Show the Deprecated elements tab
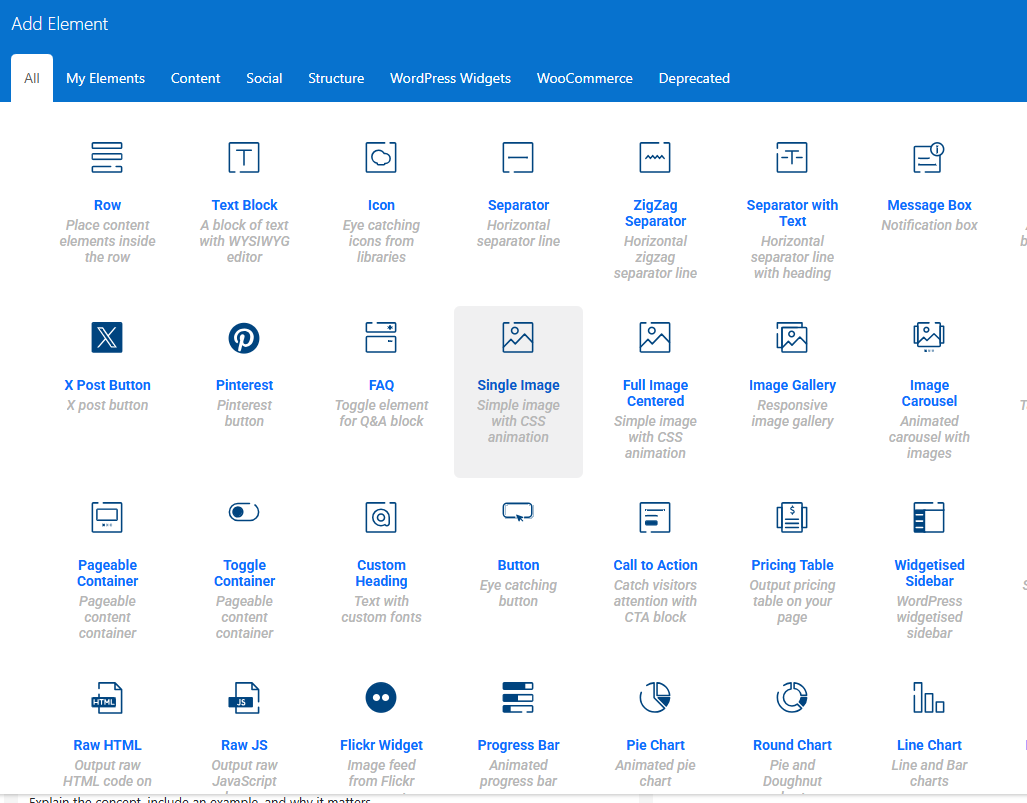This screenshot has width=1027, height=803. (x=694, y=78)
